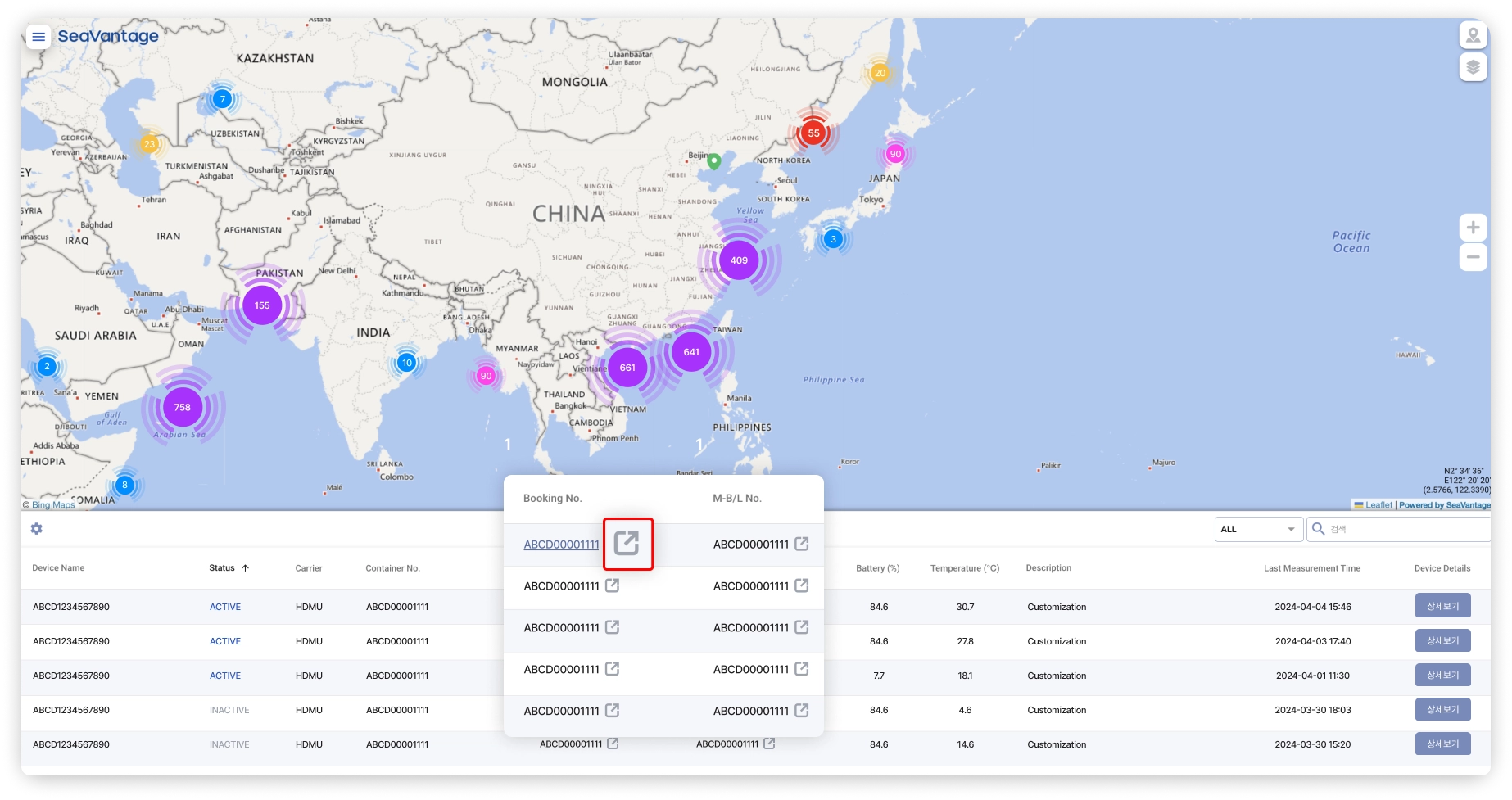
Task: Sort by the Battery (%) column header
Action: (x=877, y=568)
